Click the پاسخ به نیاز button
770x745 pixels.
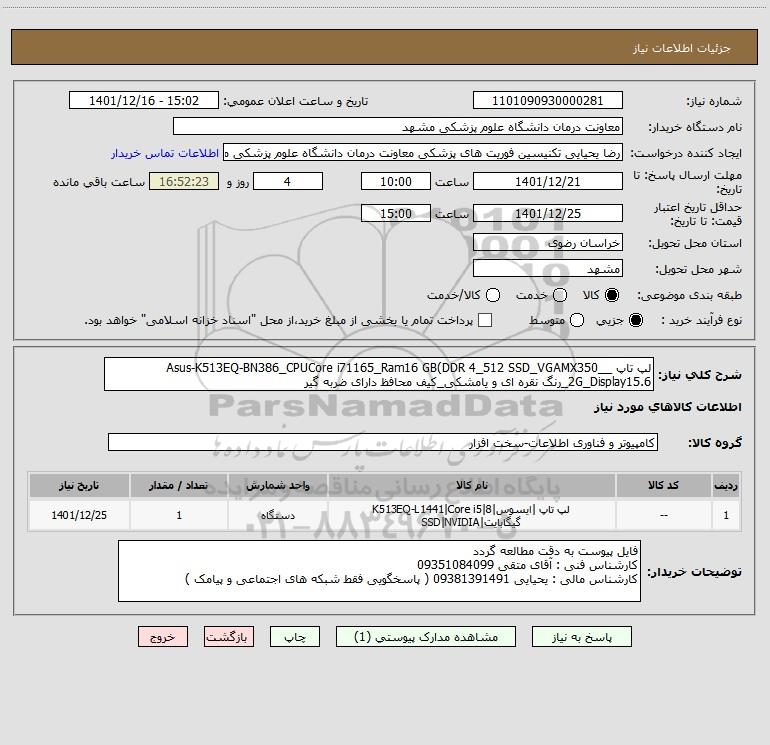coord(582,637)
